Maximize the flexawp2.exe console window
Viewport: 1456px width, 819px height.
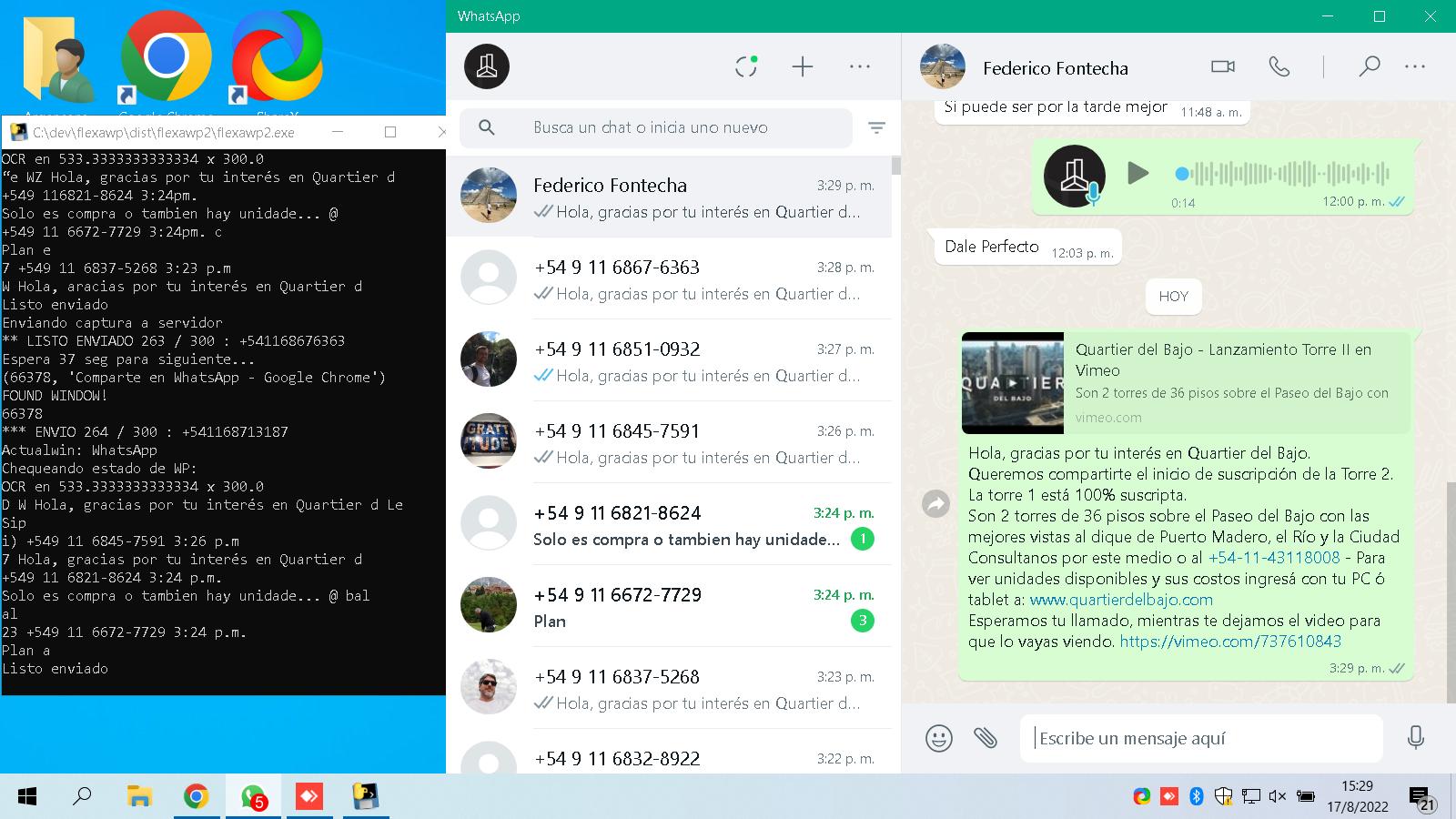click(390, 132)
